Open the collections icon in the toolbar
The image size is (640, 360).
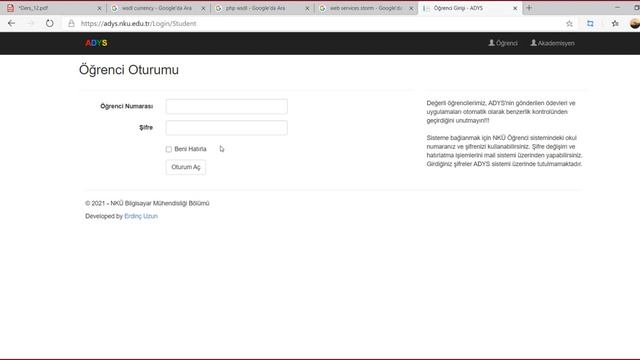(590, 24)
